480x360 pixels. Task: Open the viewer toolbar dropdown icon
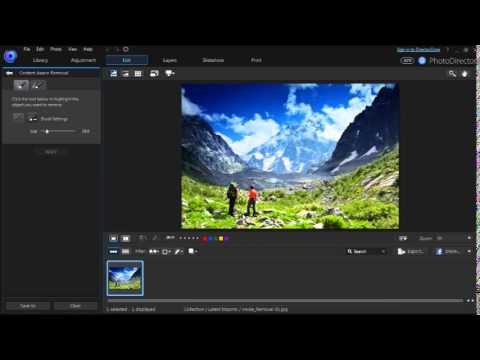(170, 73)
